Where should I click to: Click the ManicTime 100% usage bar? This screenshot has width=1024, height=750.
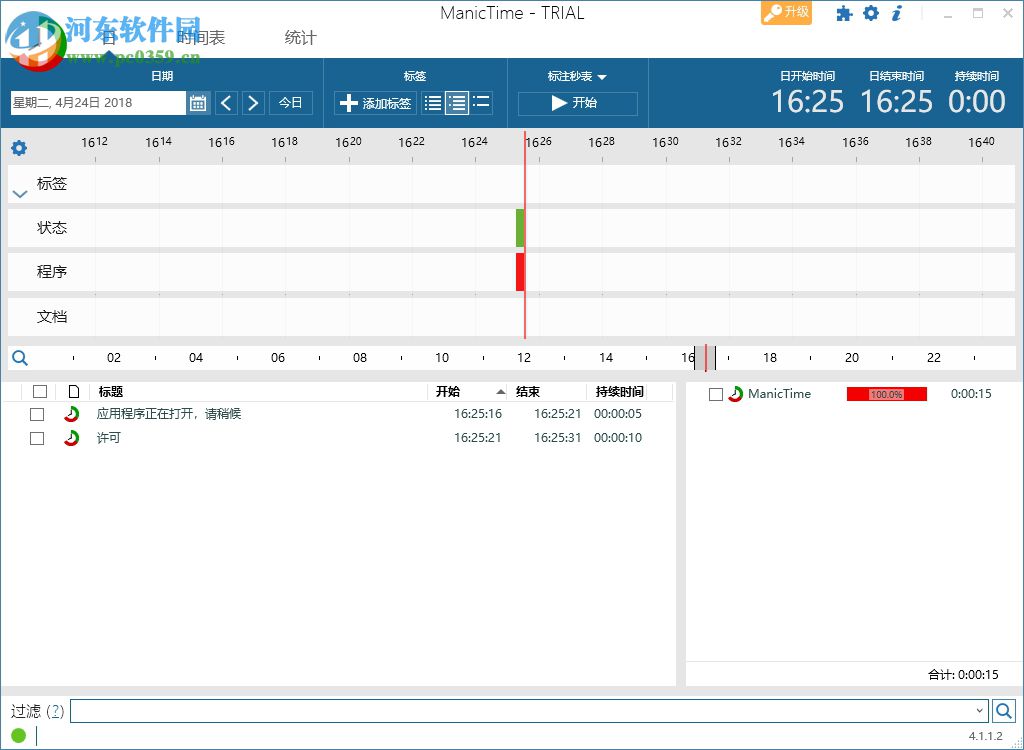pos(886,394)
